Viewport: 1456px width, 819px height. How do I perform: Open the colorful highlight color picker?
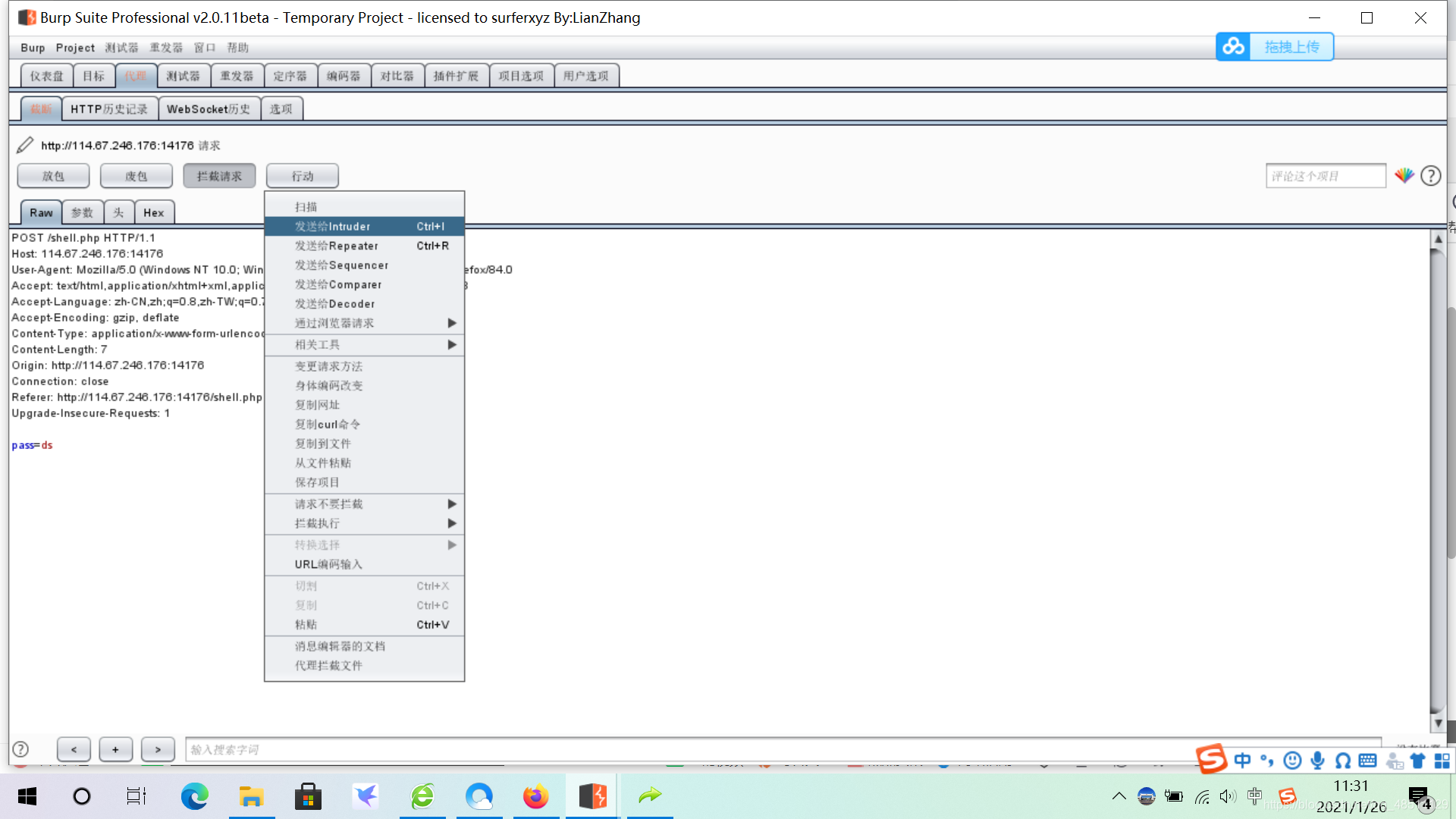coord(1404,176)
